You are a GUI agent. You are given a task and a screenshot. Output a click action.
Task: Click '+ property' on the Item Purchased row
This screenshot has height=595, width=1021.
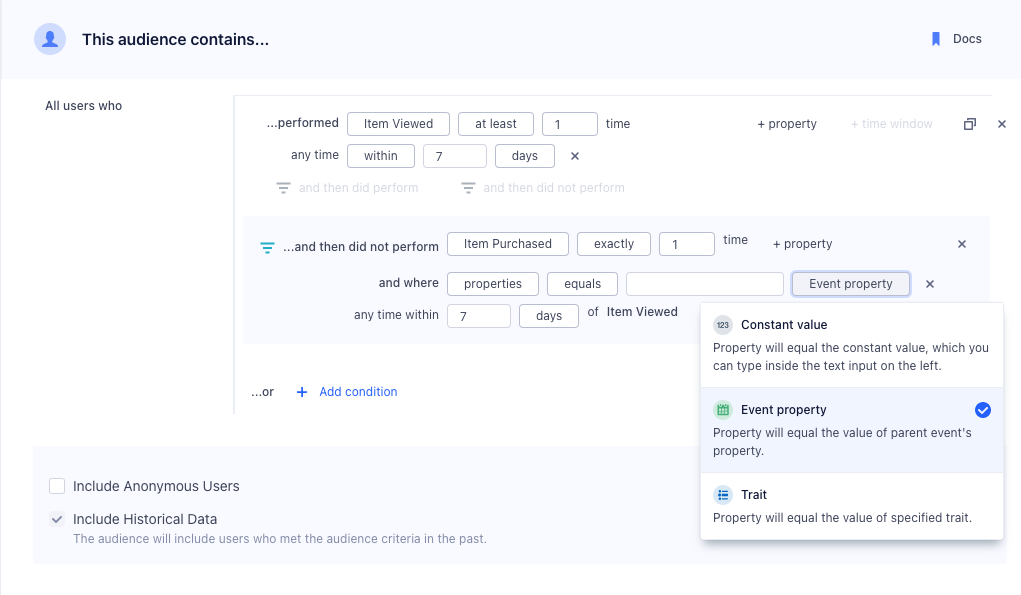pyautogui.click(x=801, y=243)
